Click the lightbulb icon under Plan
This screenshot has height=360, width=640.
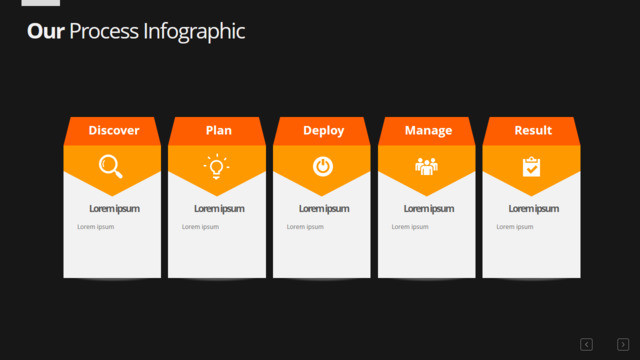(216, 167)
